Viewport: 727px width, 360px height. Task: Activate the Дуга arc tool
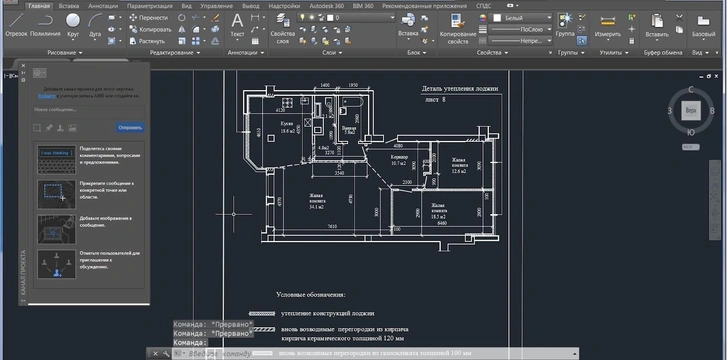[95, 25]
